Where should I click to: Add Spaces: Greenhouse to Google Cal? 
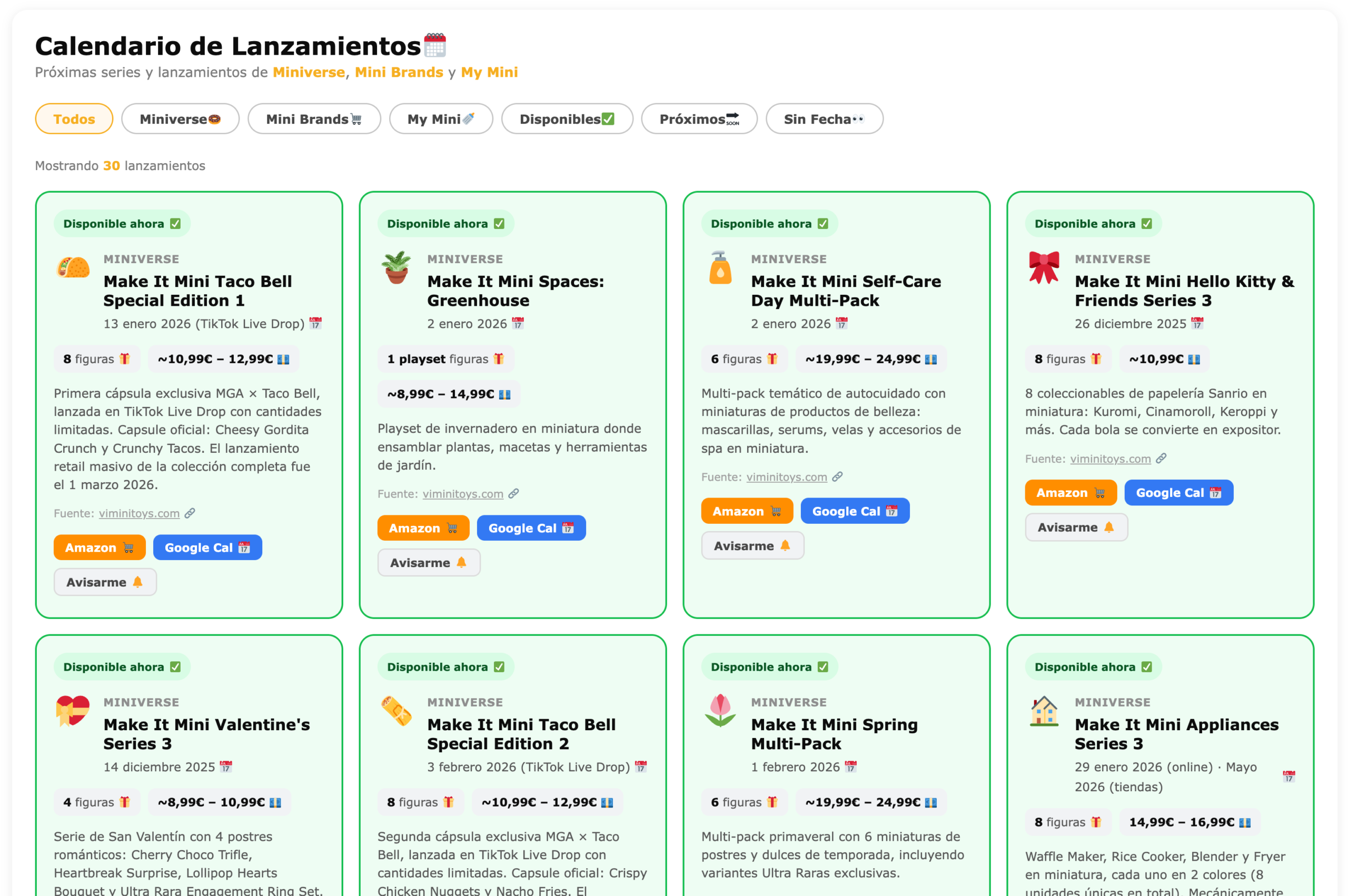(x=531, y=528)
